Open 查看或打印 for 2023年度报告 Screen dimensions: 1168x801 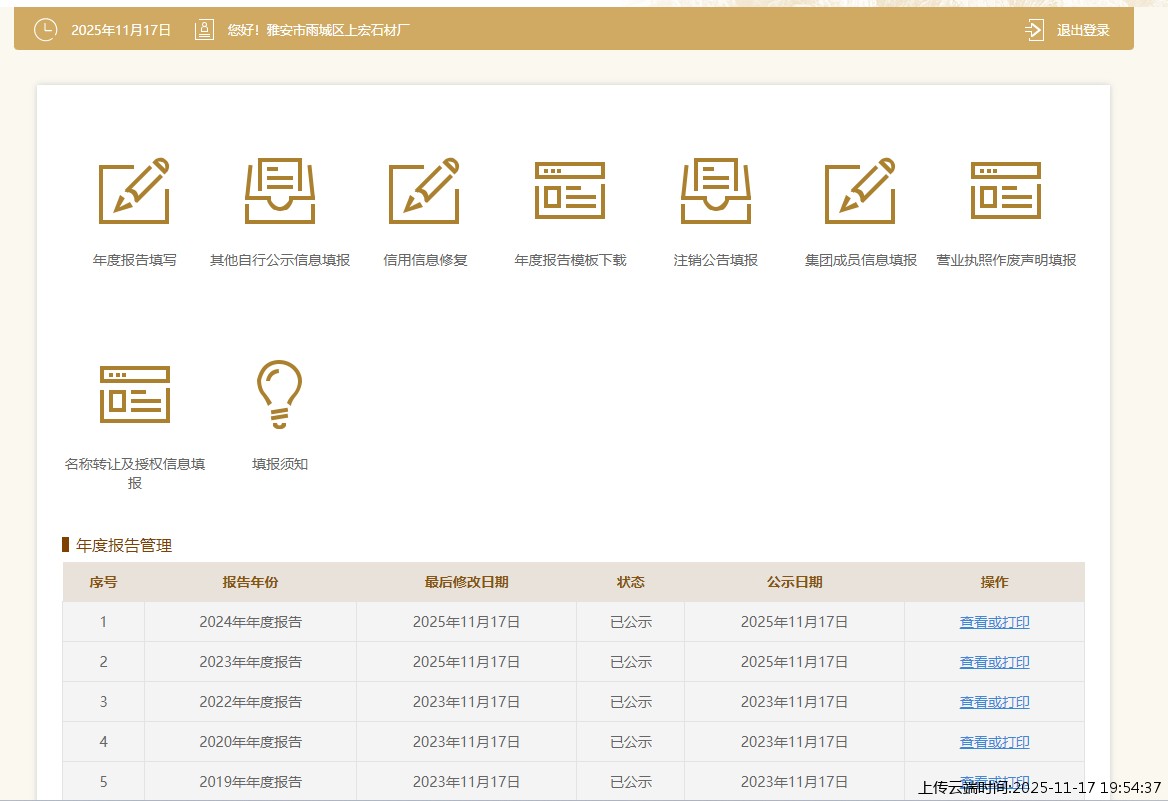pyautogui.click(x=994, y=662)
